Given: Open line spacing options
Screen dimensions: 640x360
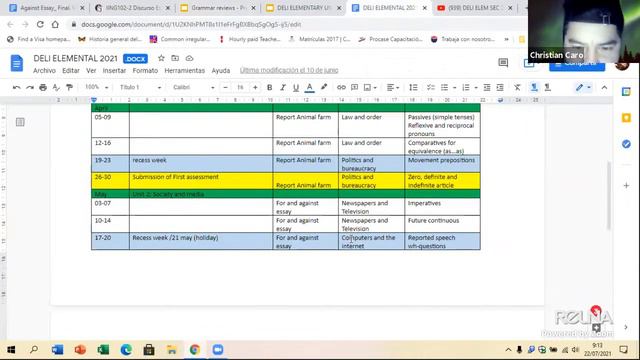Looking at the screenshot, I should click(413, 87).
